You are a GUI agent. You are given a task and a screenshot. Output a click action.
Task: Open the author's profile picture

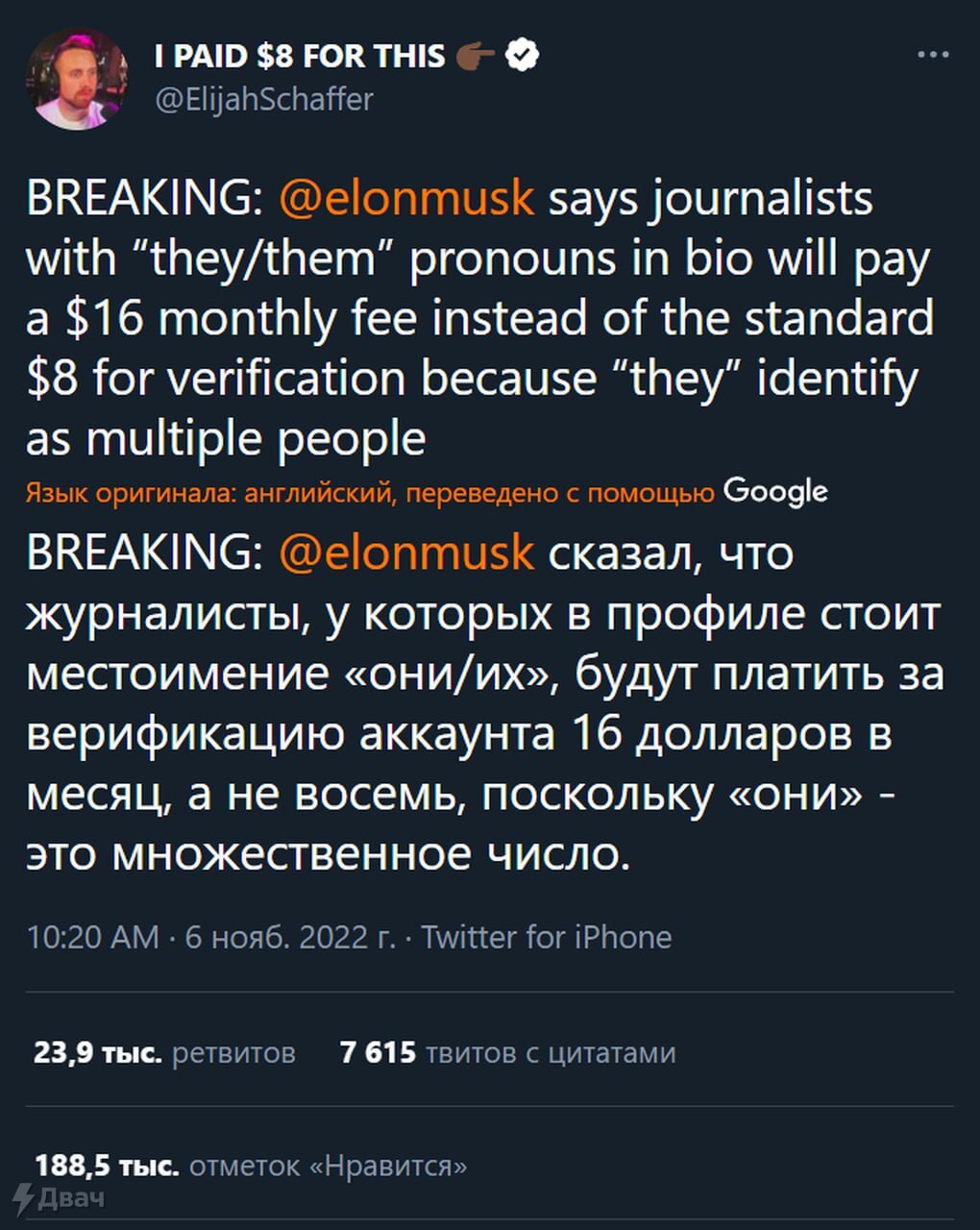tap(77, 79)
